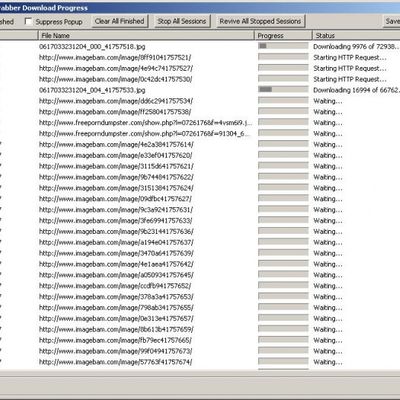Click the Clear All Finished button
Screen dimensions: 400x400
tap(119, 21)
